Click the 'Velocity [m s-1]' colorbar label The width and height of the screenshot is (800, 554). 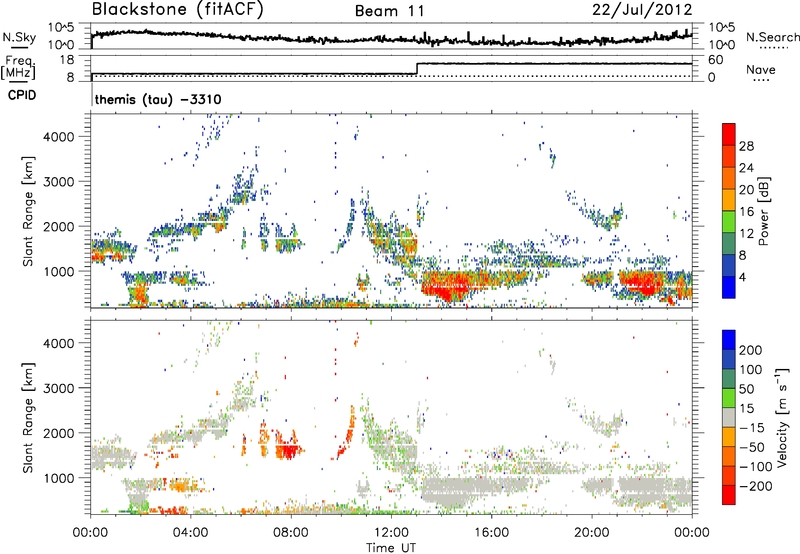pyautogui.click(x=782, y=417)
